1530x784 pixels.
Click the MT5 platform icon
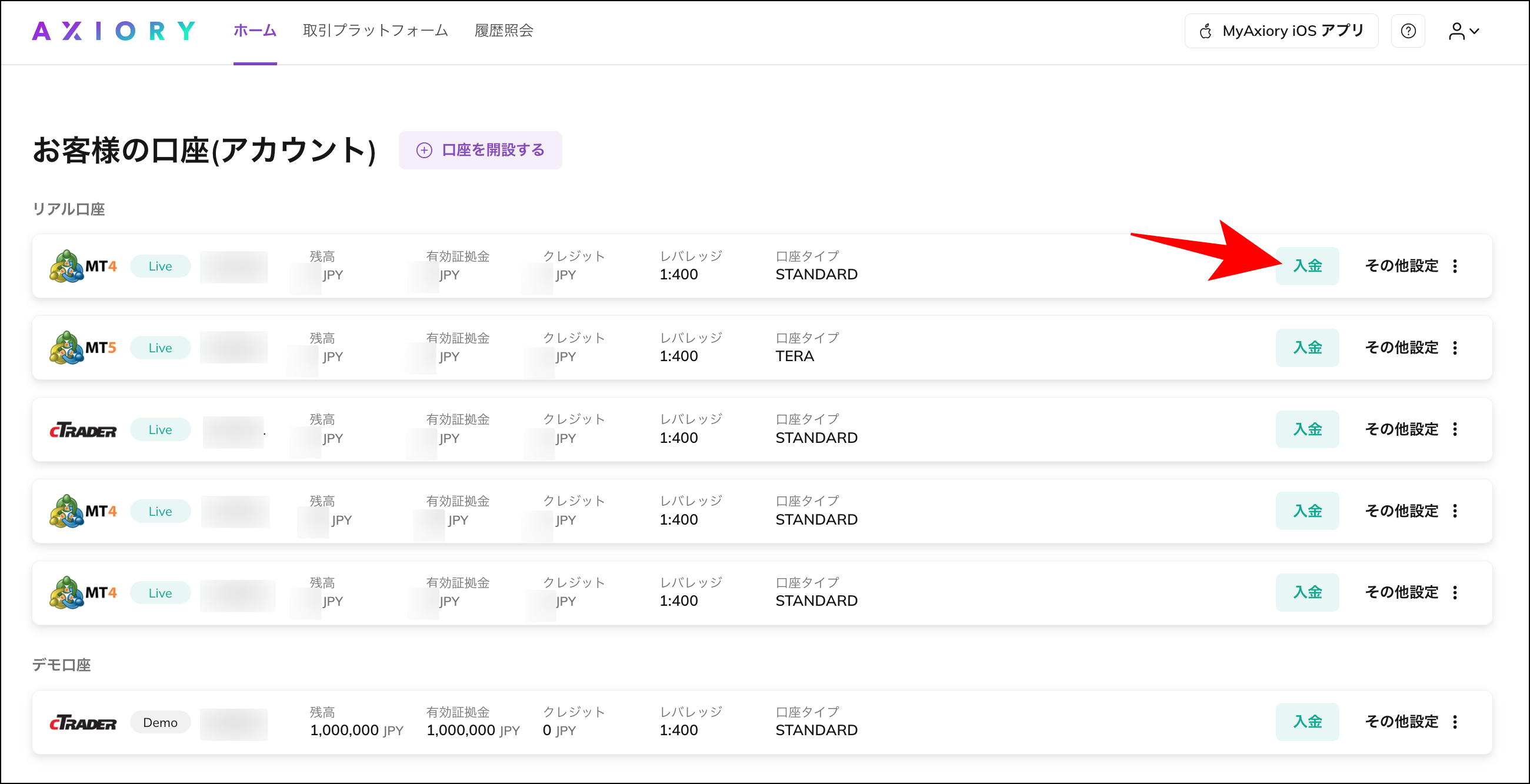point(66,348)
